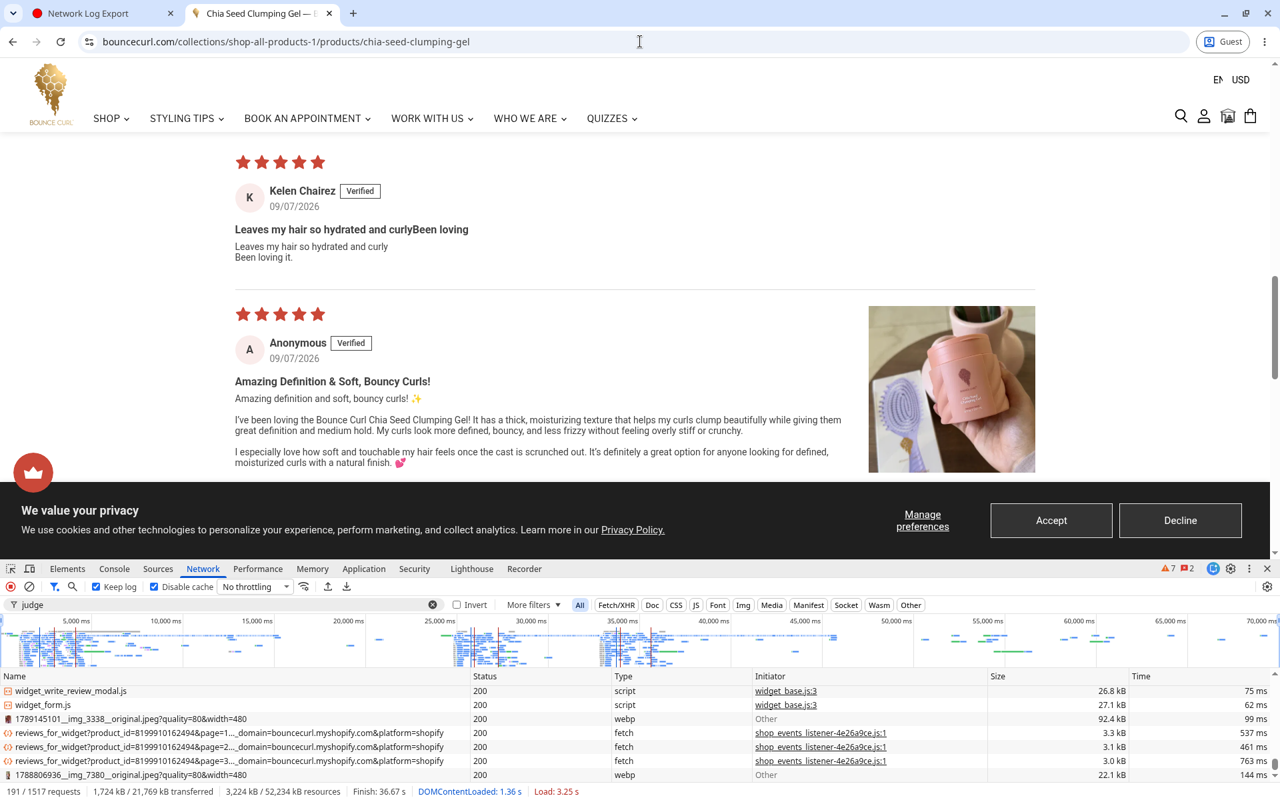The image size is (1280, 800).
Task: Switch to the Console tab
Action: (x=114, y=569)
